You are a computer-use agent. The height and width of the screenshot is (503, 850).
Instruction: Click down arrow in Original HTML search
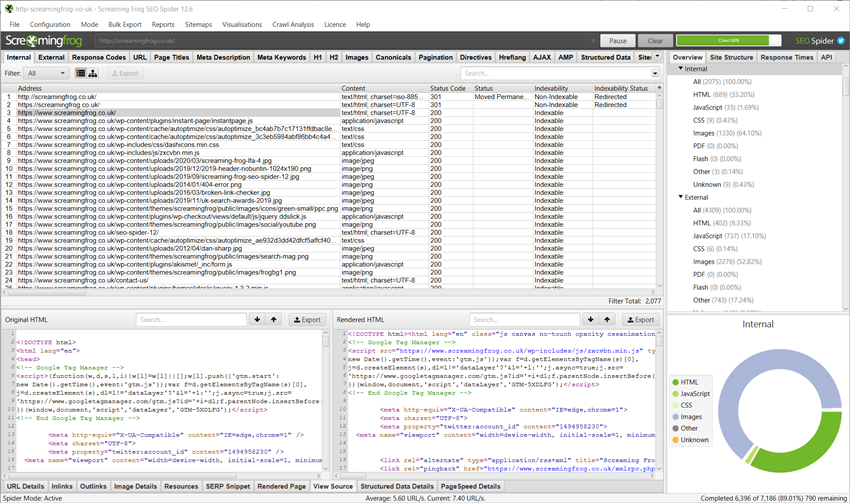click(257, 320)
